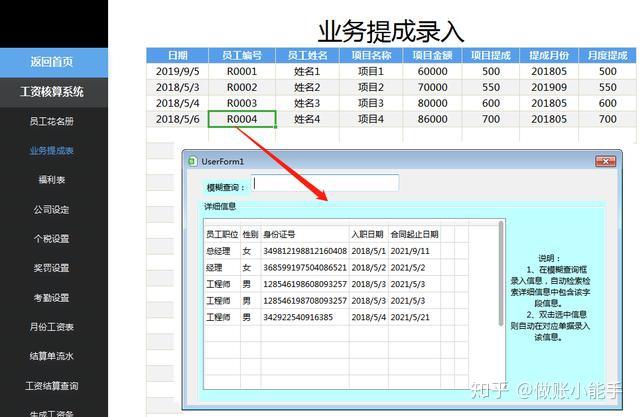Click the 返回首页 button in sidebar
The width and height of the screenshot is (640, 417).
tap(54, 62)
